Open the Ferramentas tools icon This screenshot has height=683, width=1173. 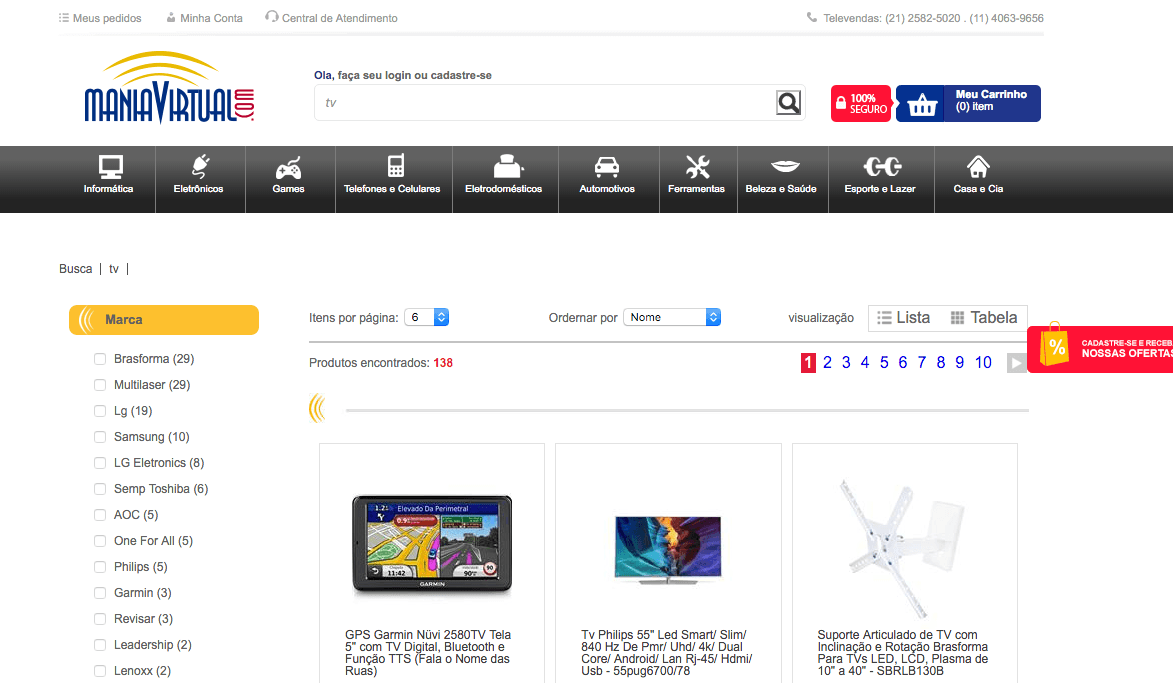[x=697, y=167]
